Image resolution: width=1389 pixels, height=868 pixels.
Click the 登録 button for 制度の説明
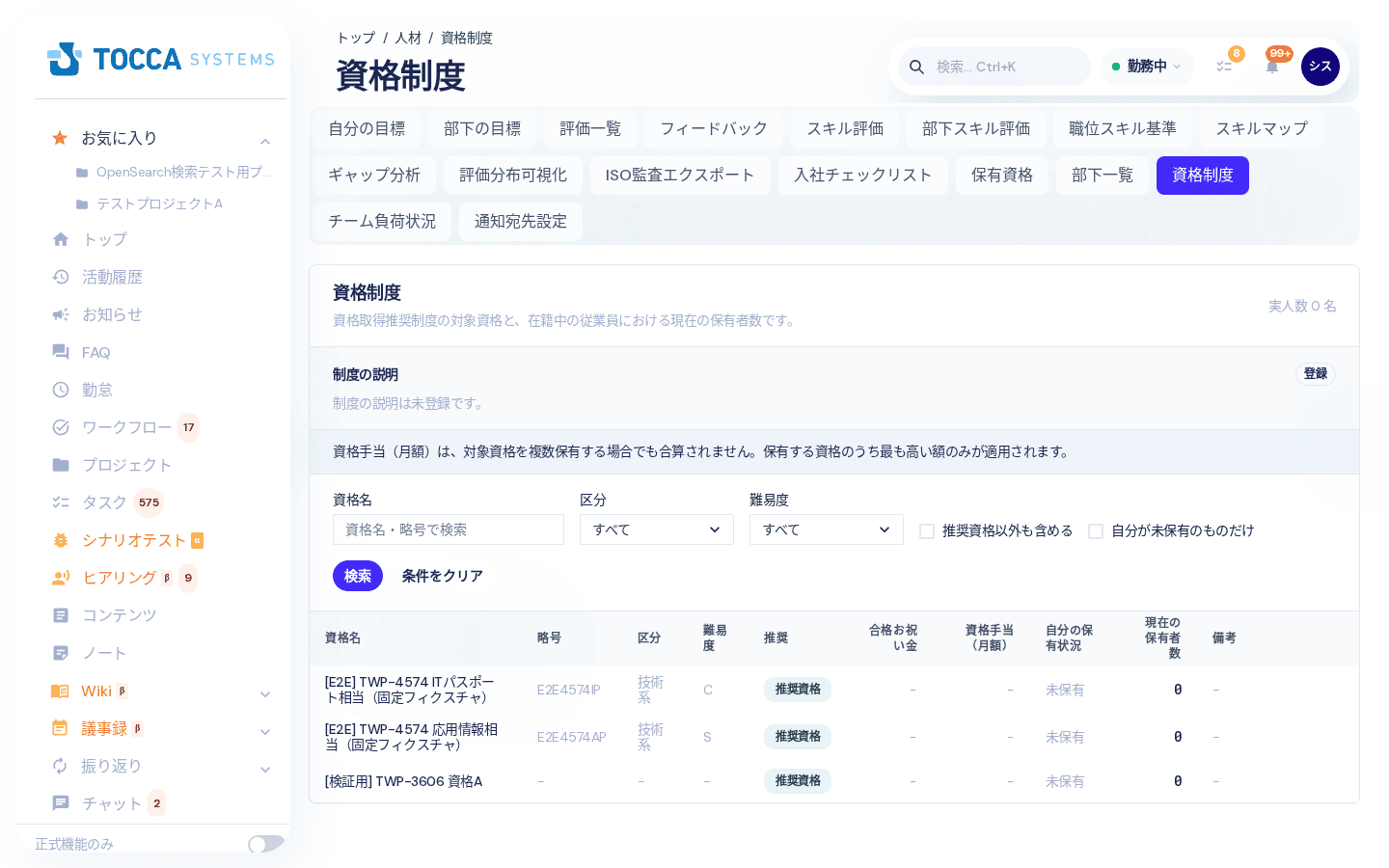(x=1316, y=374)
